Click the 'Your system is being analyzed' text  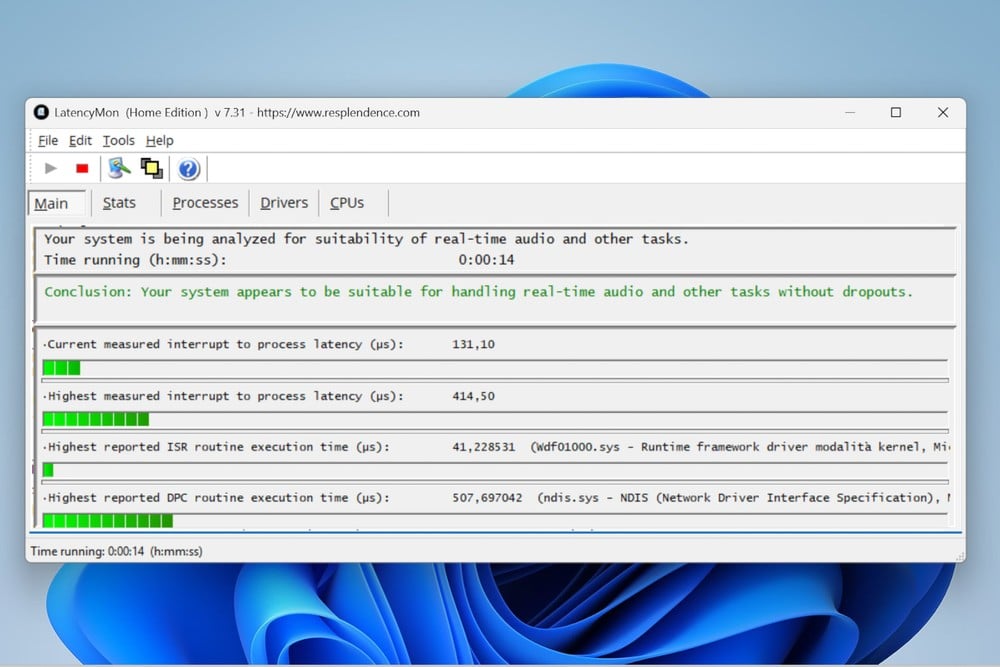click(x=366, y=239)
